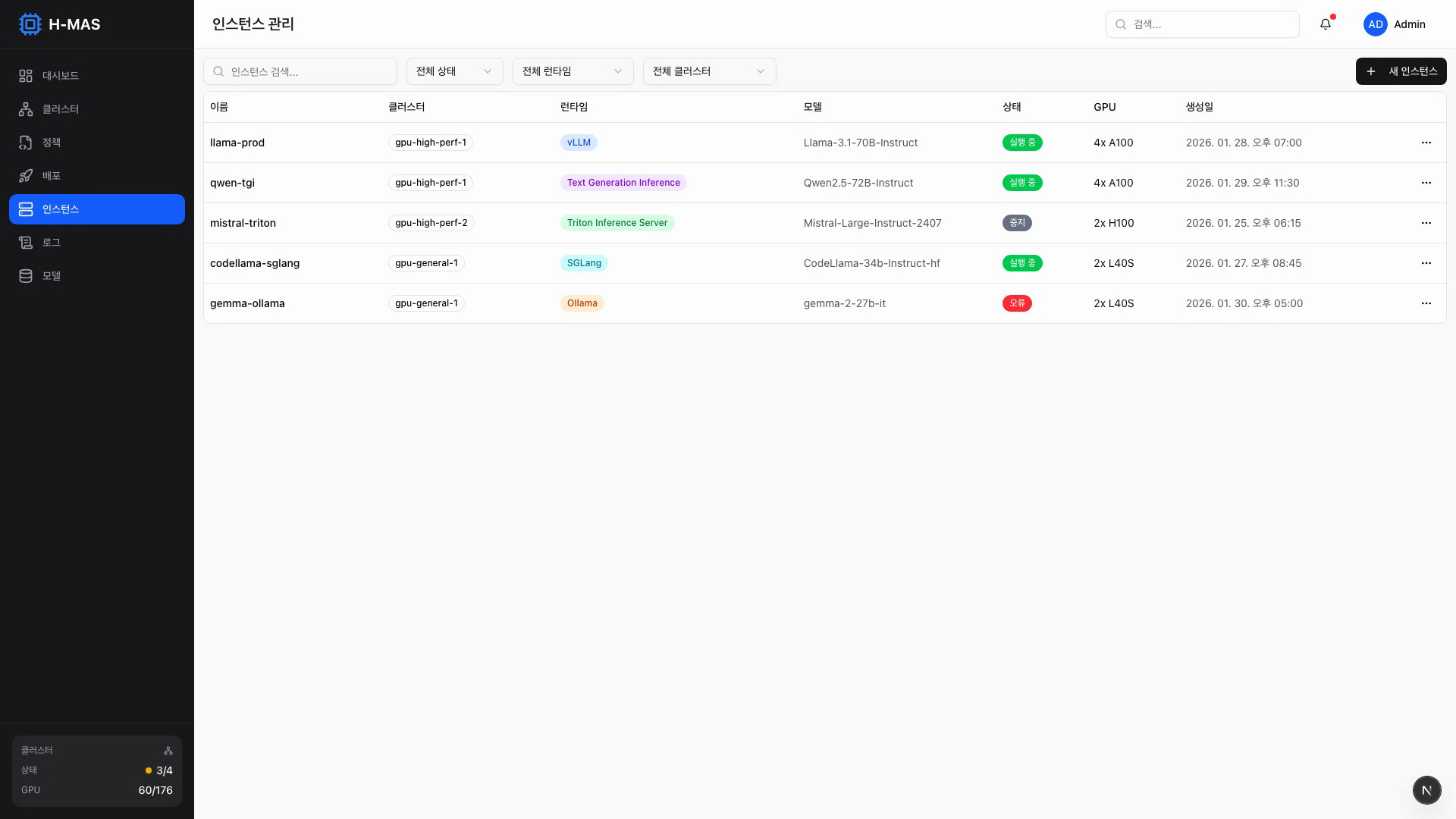The height and width of the screenshot is (819, 1456).
Task: Go to 대시보드 in the sidebar
Action: [61, 76]
